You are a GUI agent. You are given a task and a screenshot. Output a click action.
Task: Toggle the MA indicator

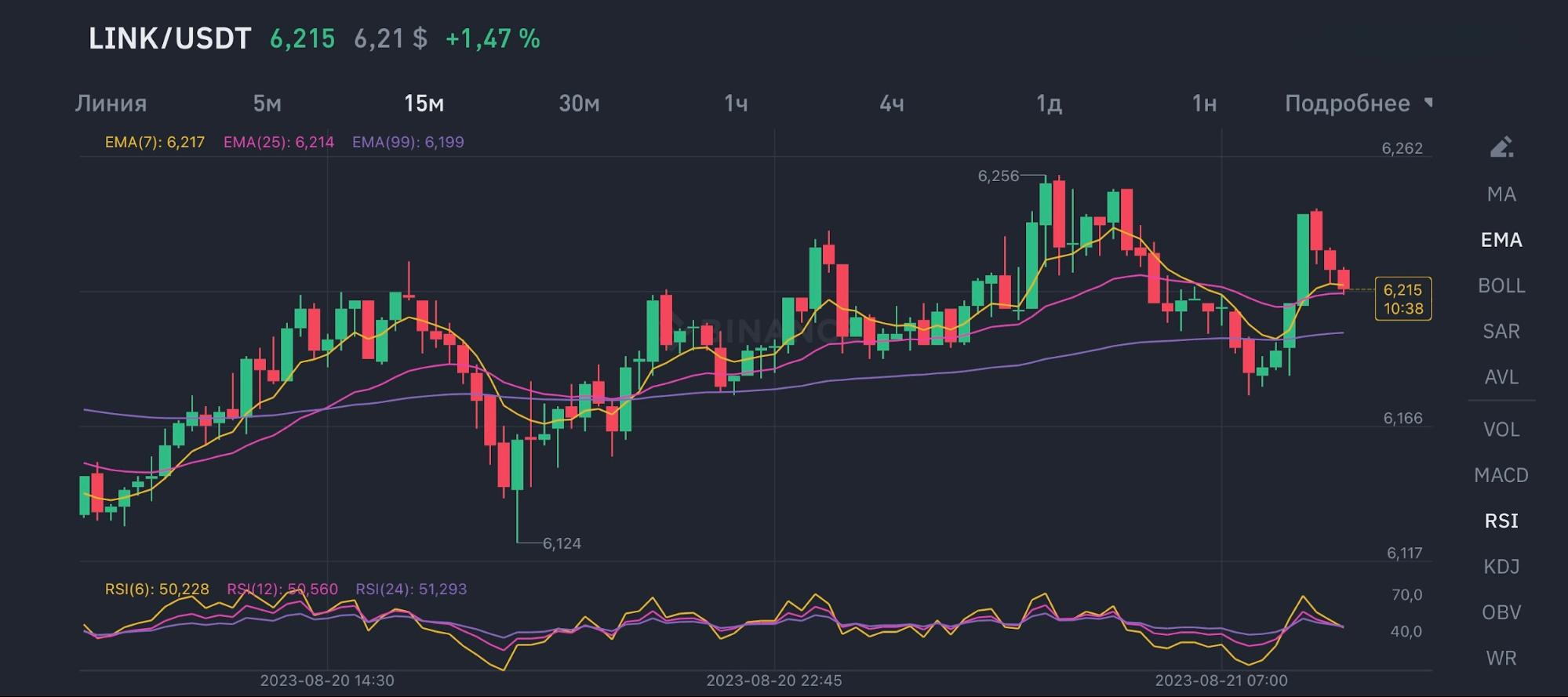(x=1501, y=194)
